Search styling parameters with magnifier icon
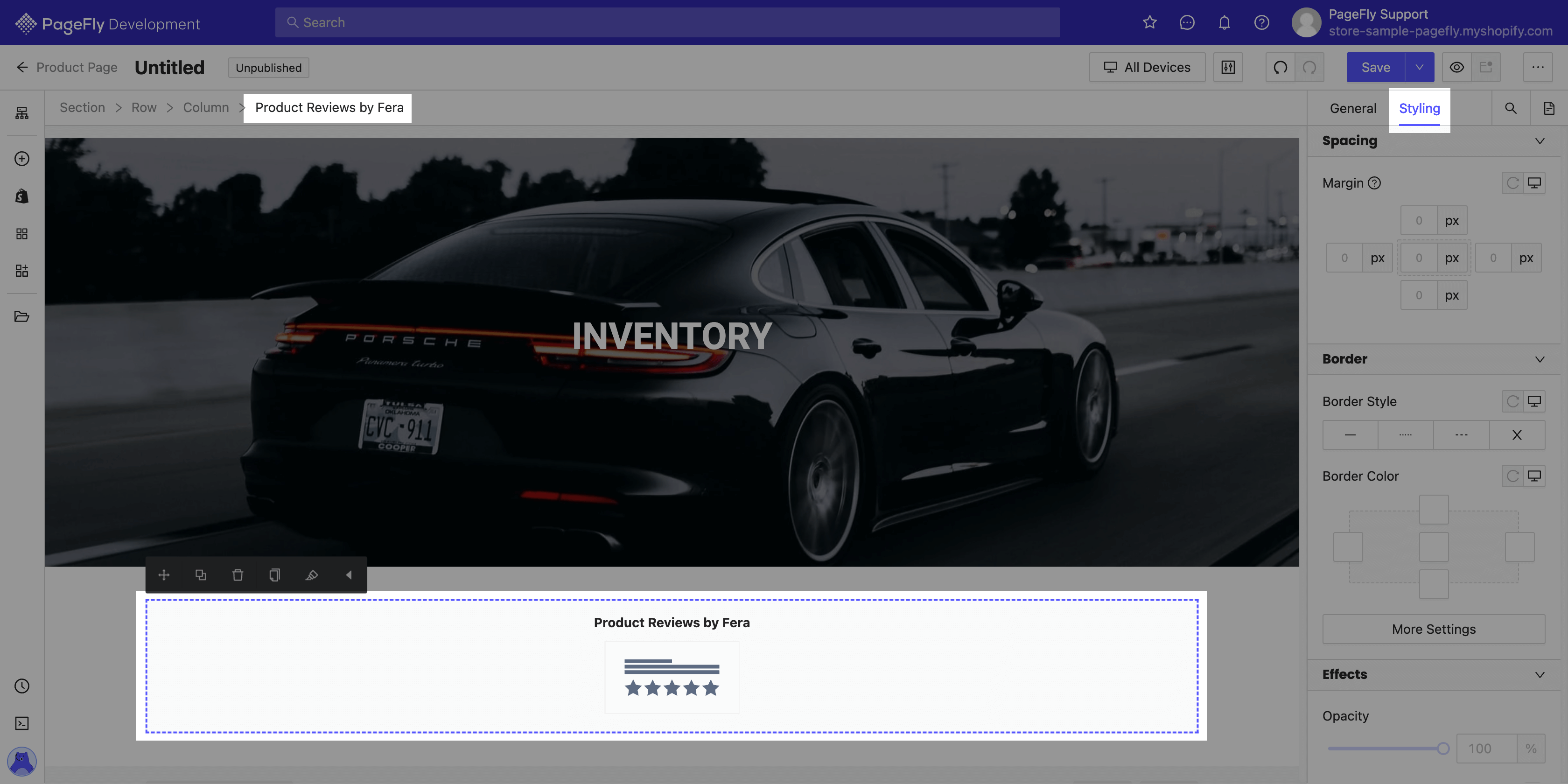Image resolution: width=1568 pixels, height=784 pixels. pyautogui.click(x=1511, y=108)
